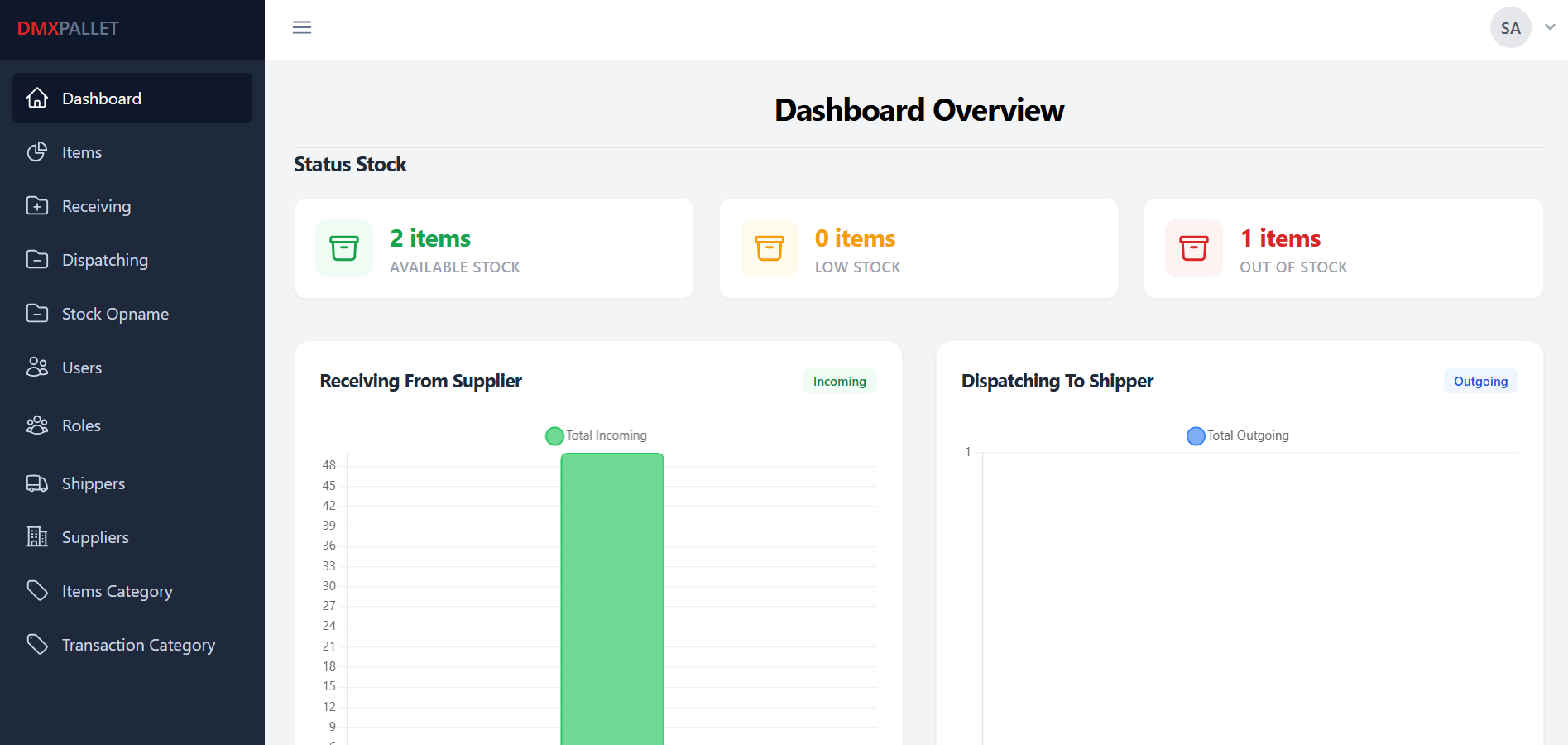Click the Outgoing badge

(x=1480, y=381)
